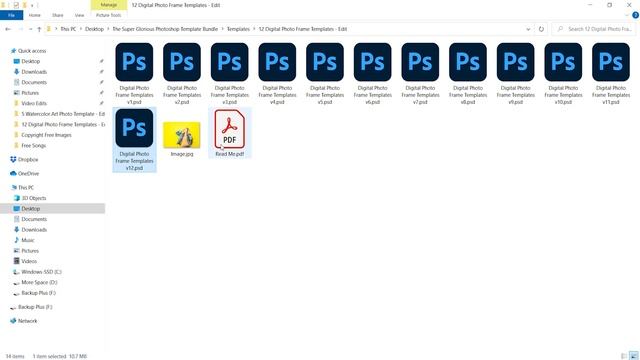Image resolution: width=640 pixels, height=360 pixels.
Task: Open 3D Objects under This PC
Action: (x=34, y=198)
